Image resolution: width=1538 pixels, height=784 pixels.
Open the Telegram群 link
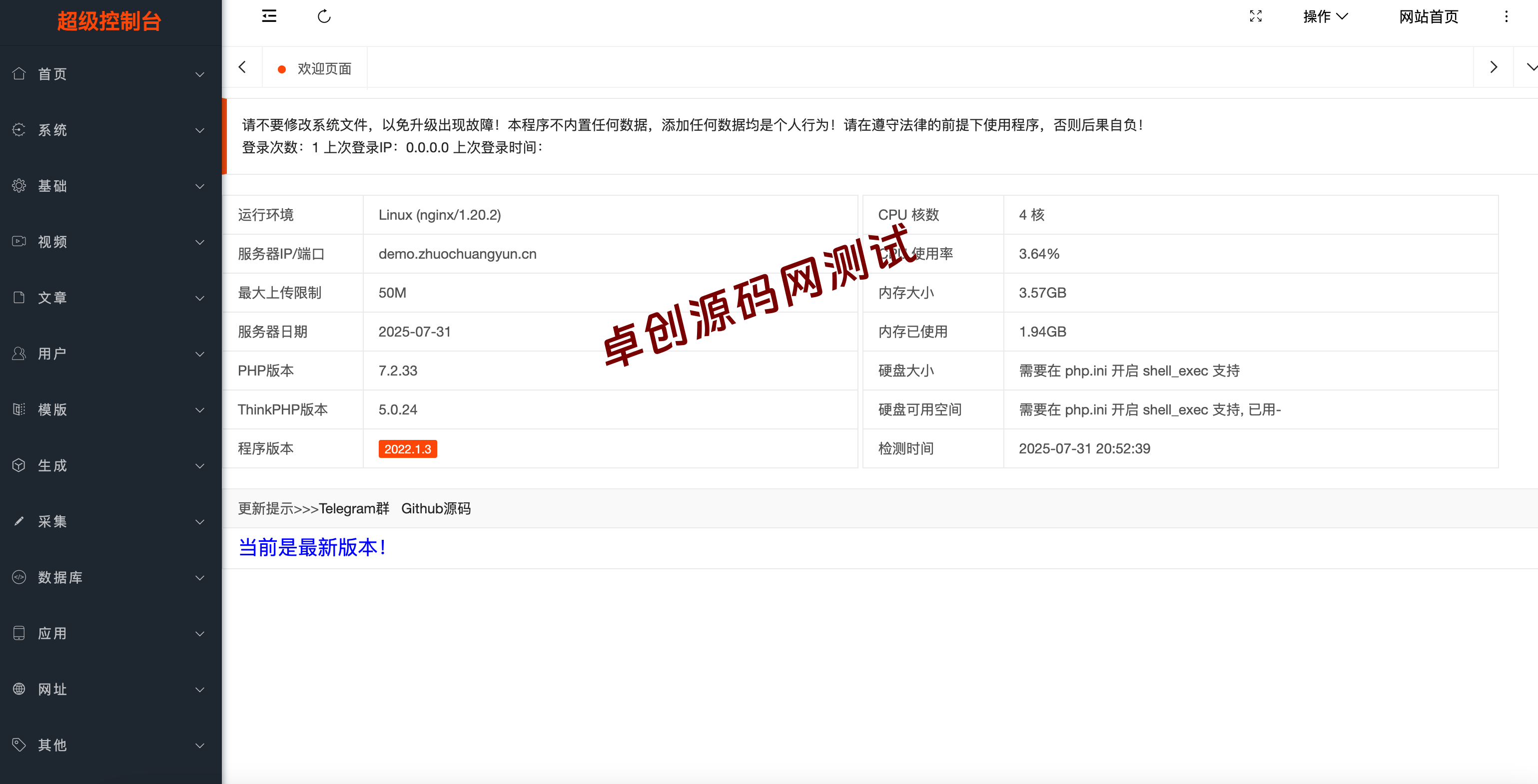(354, 508)
